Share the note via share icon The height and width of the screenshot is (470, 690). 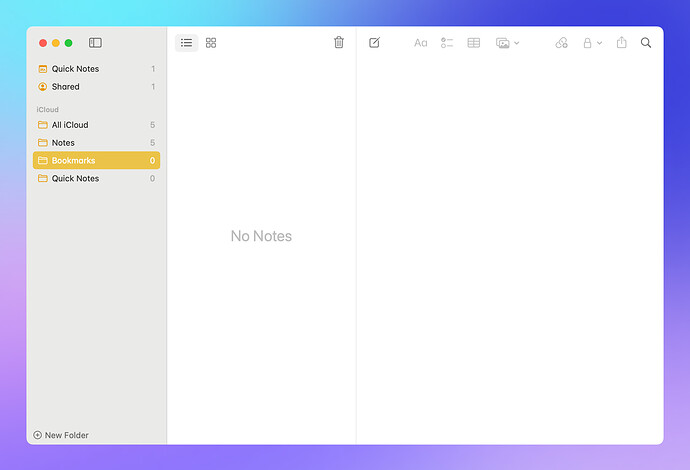622,43
